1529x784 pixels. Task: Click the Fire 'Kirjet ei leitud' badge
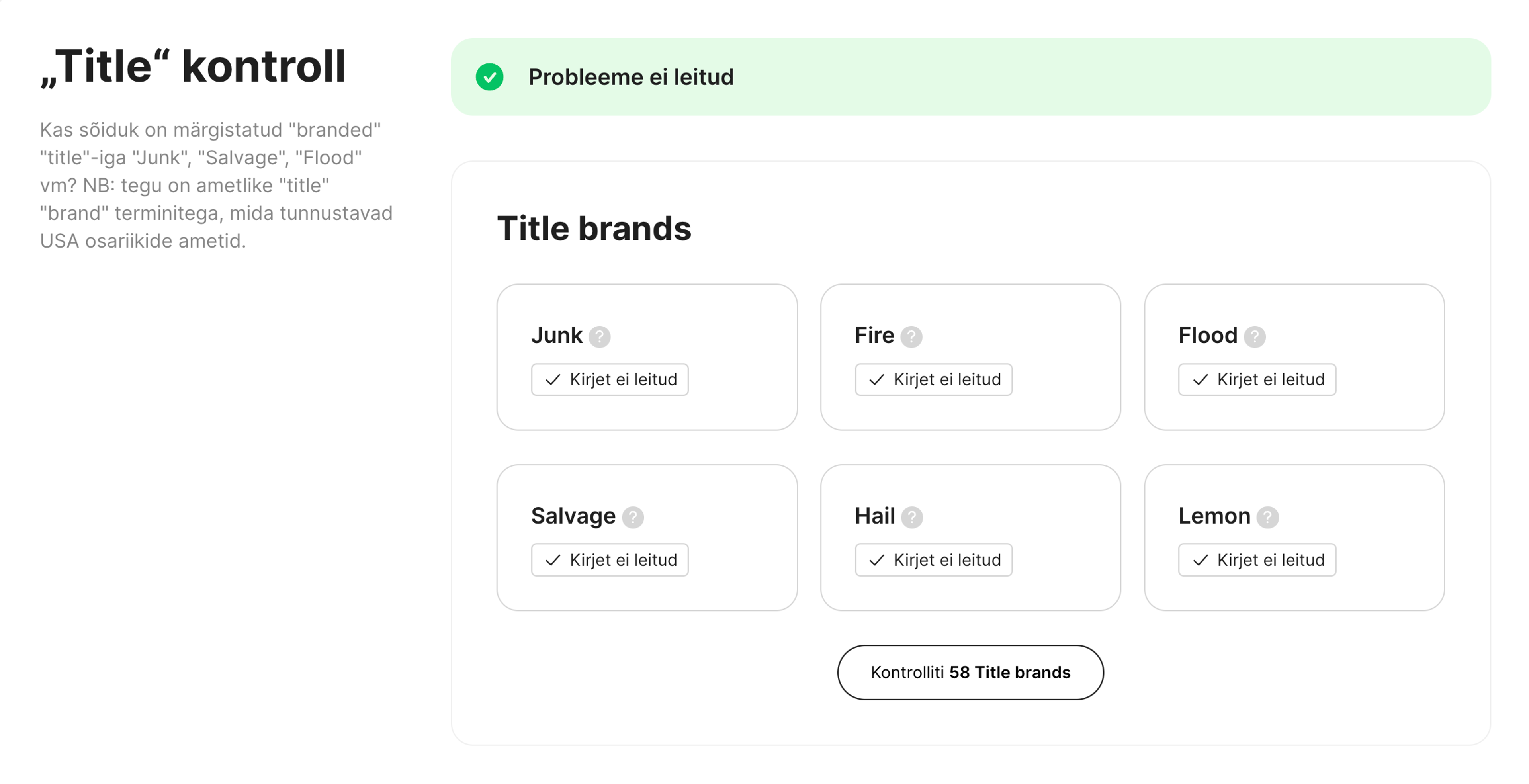pyautogui.click(x=933, y=380)
